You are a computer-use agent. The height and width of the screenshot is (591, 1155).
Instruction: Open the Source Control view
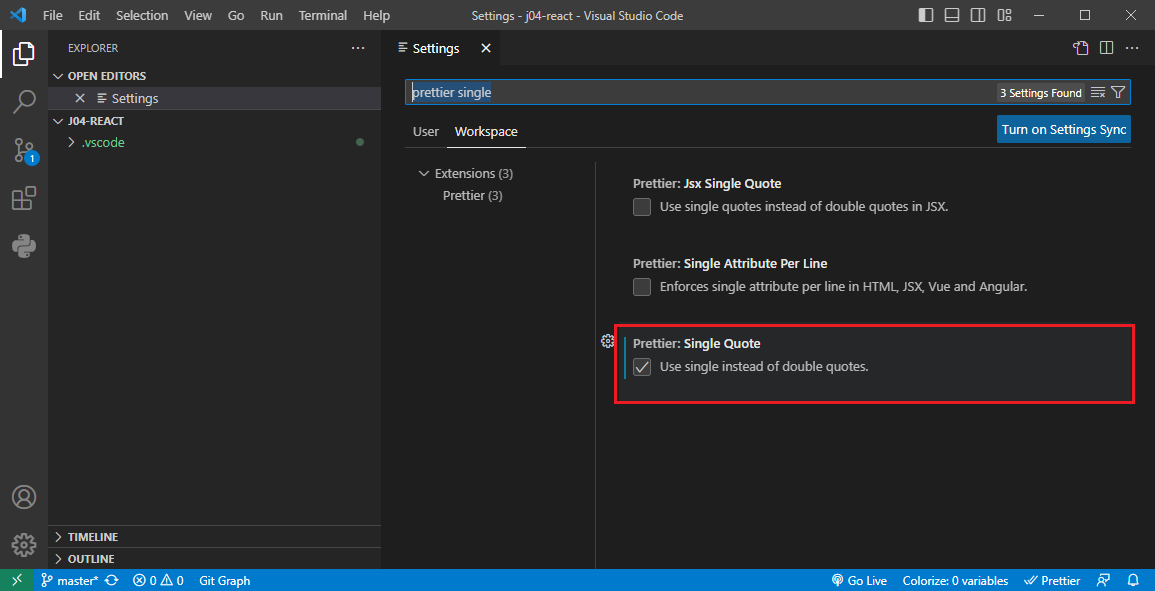click(24, 150)
